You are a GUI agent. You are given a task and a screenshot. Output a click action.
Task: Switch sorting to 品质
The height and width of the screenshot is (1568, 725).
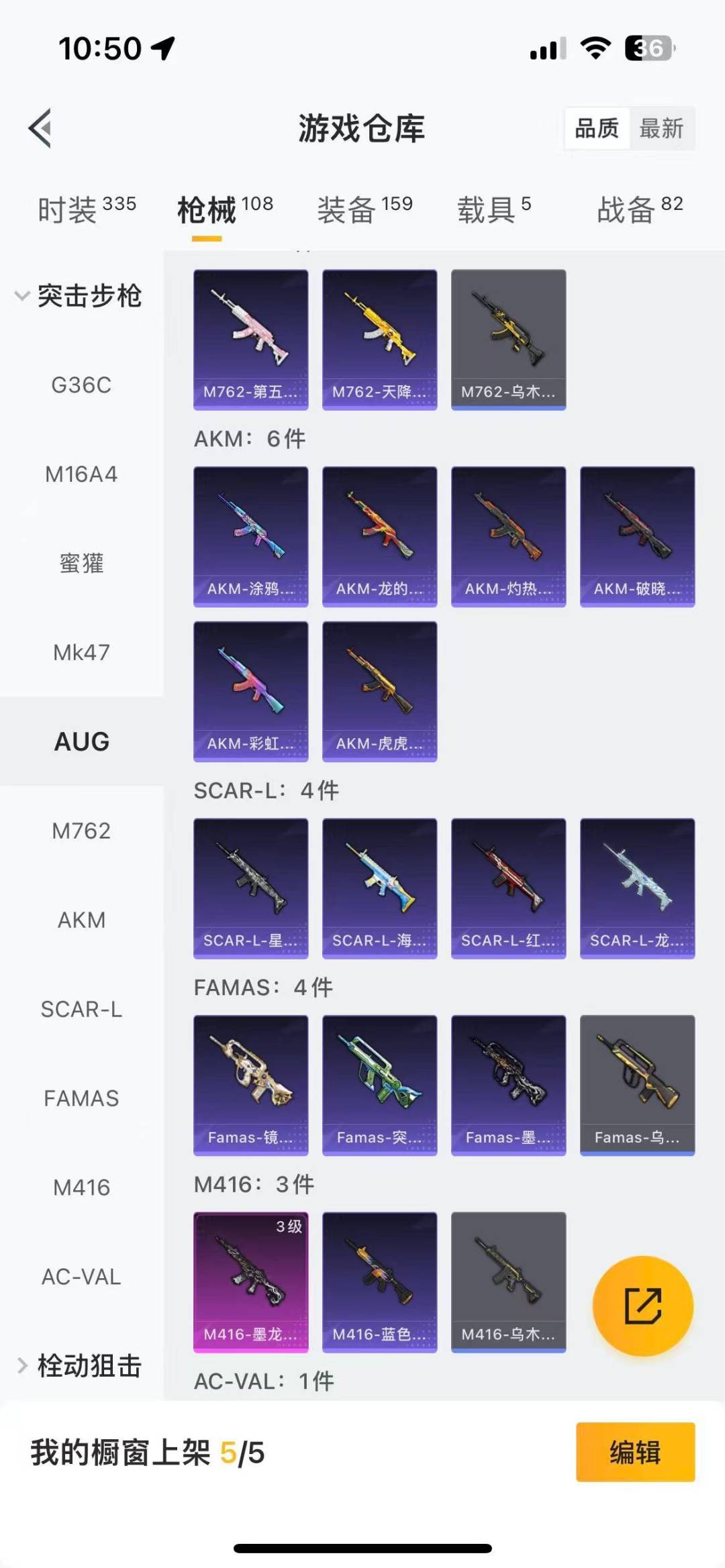(x=597, y=128)
